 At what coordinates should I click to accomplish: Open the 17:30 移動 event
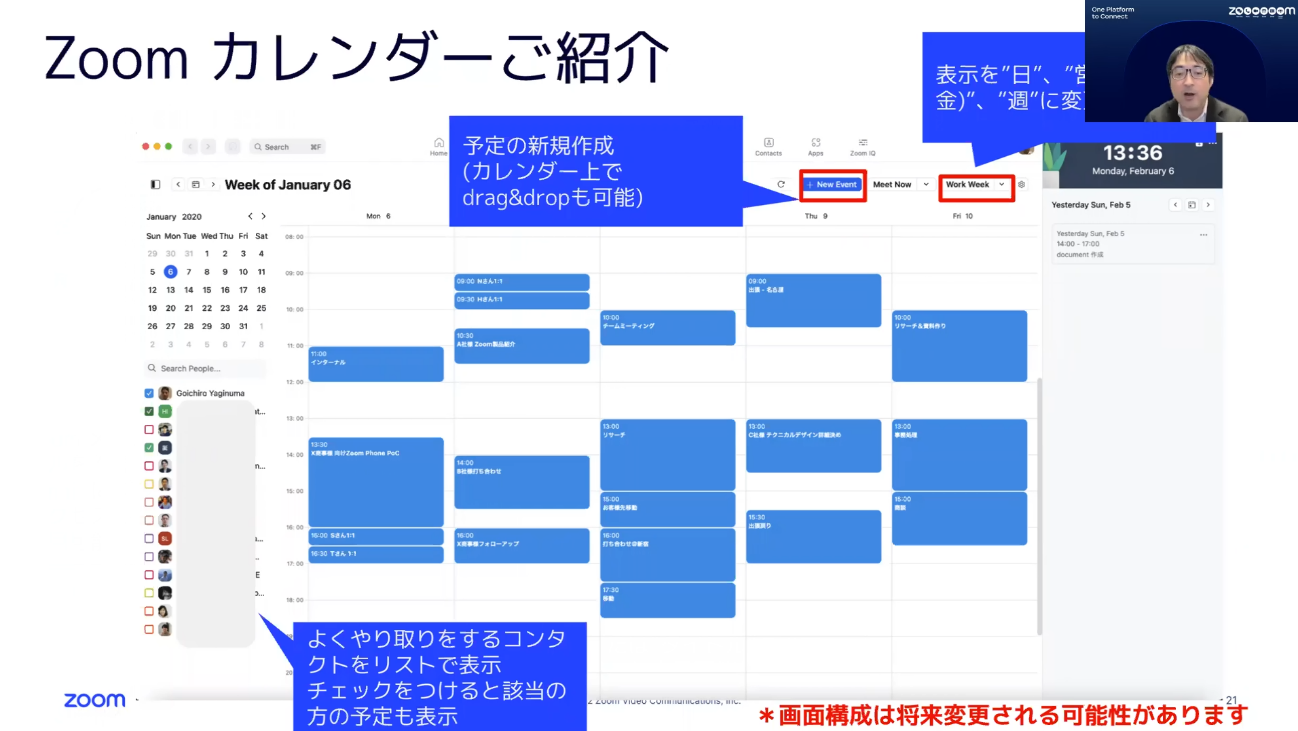(x=668, y=600)
